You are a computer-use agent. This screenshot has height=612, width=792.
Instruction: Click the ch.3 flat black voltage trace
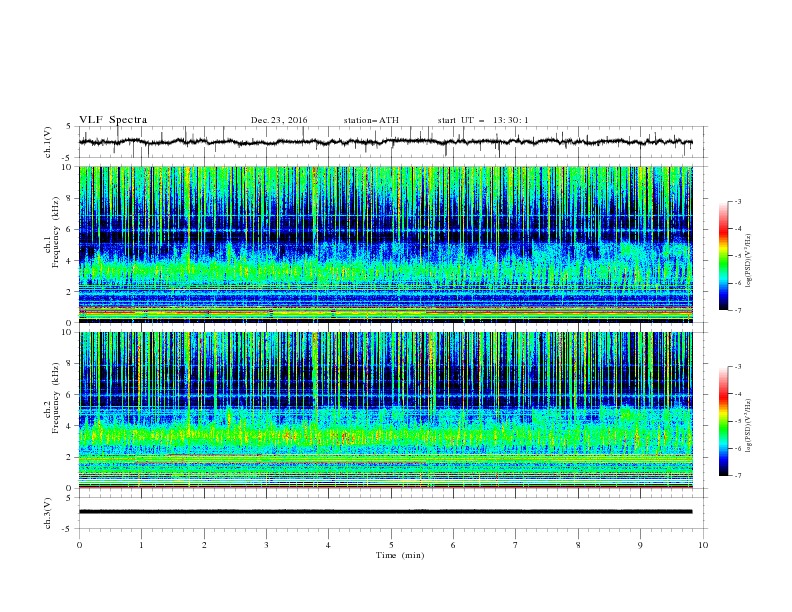pos(385,512)
